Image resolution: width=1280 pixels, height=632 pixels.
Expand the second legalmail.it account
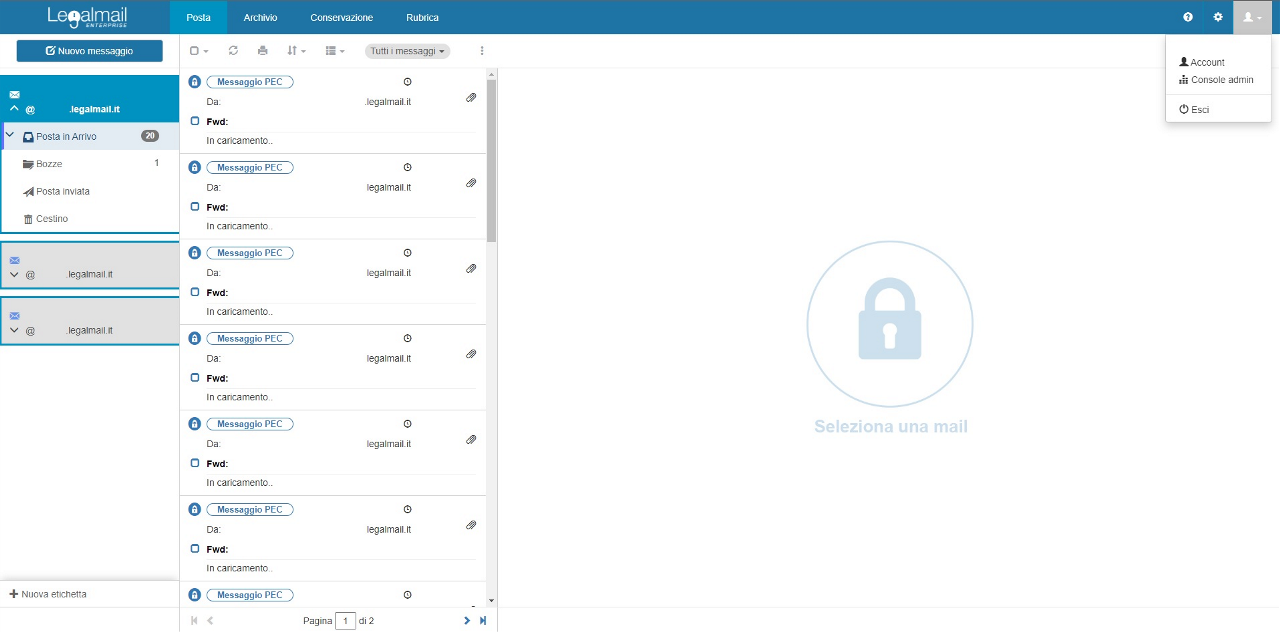point(14,274)
